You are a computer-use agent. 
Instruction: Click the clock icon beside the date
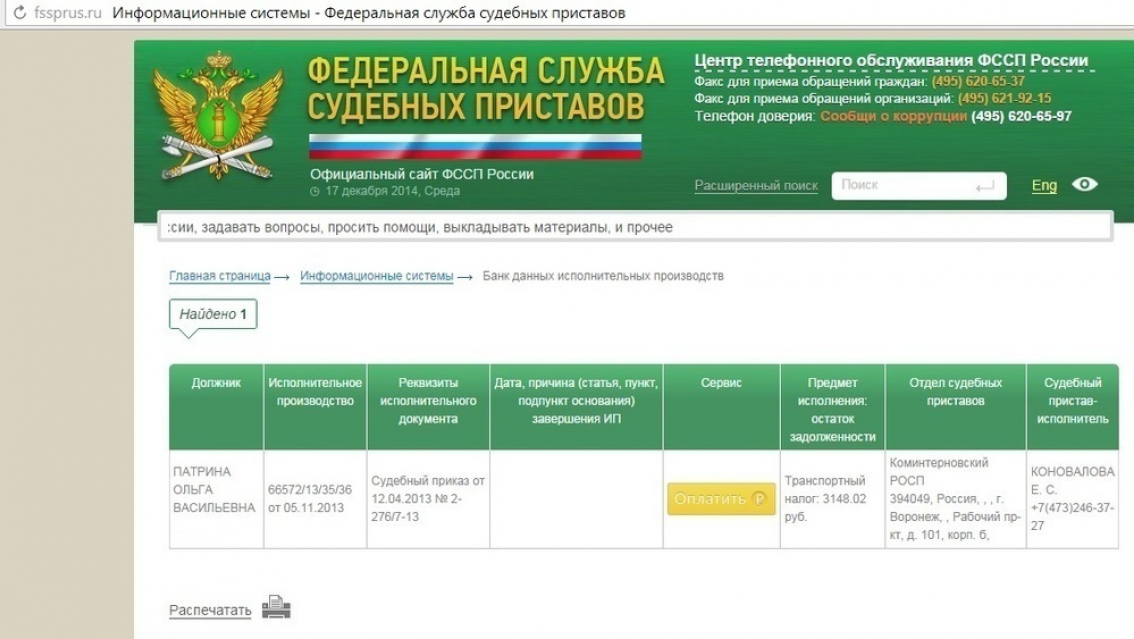[x=315, y=192]
